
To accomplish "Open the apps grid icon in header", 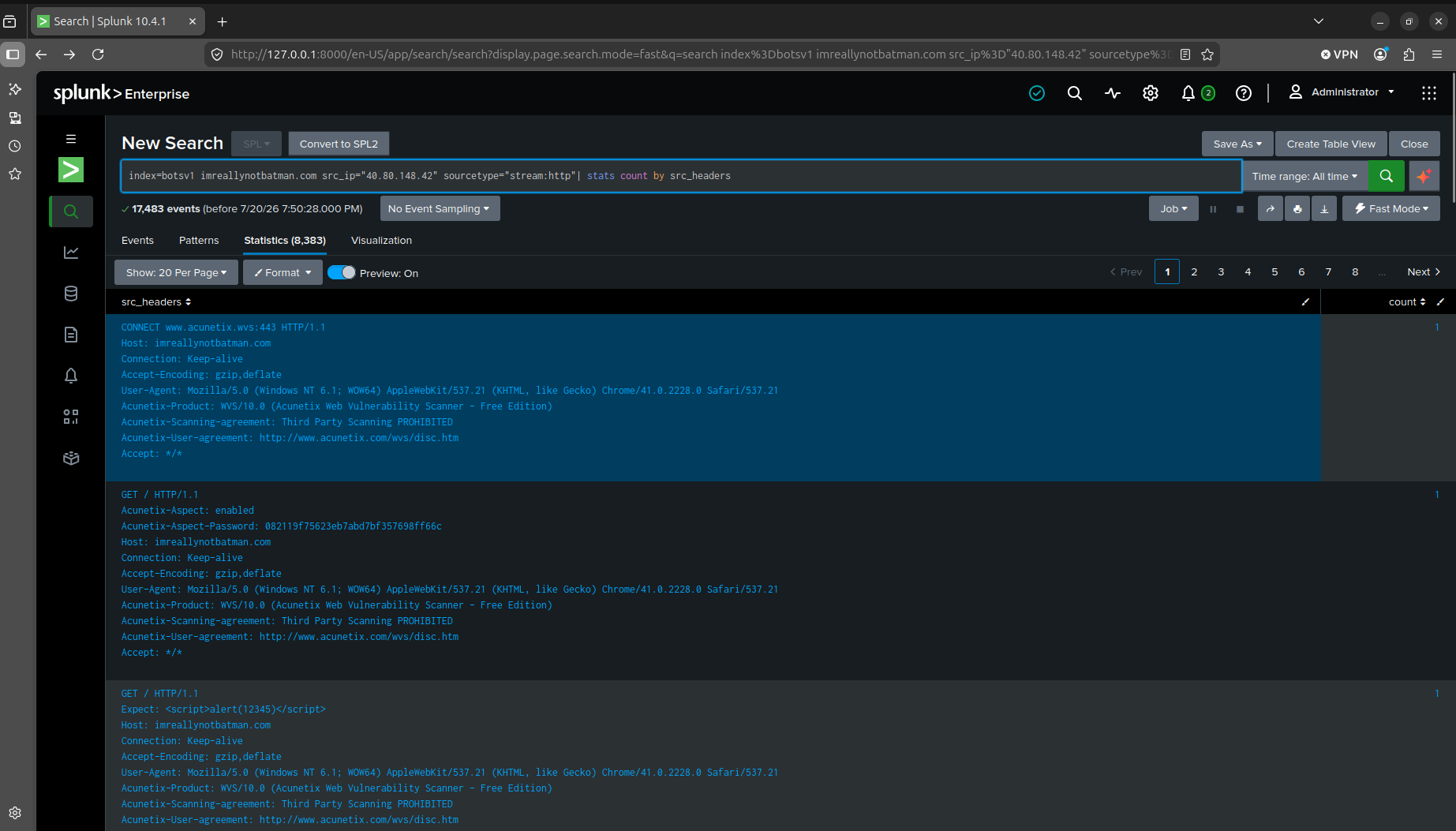I will (x=1429, y=93).
